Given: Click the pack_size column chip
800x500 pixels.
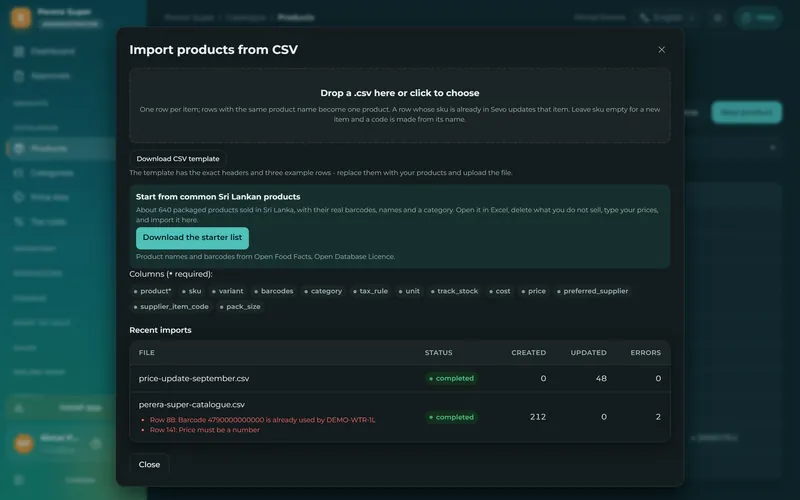Looking at the screenshot, I should 240,307.
